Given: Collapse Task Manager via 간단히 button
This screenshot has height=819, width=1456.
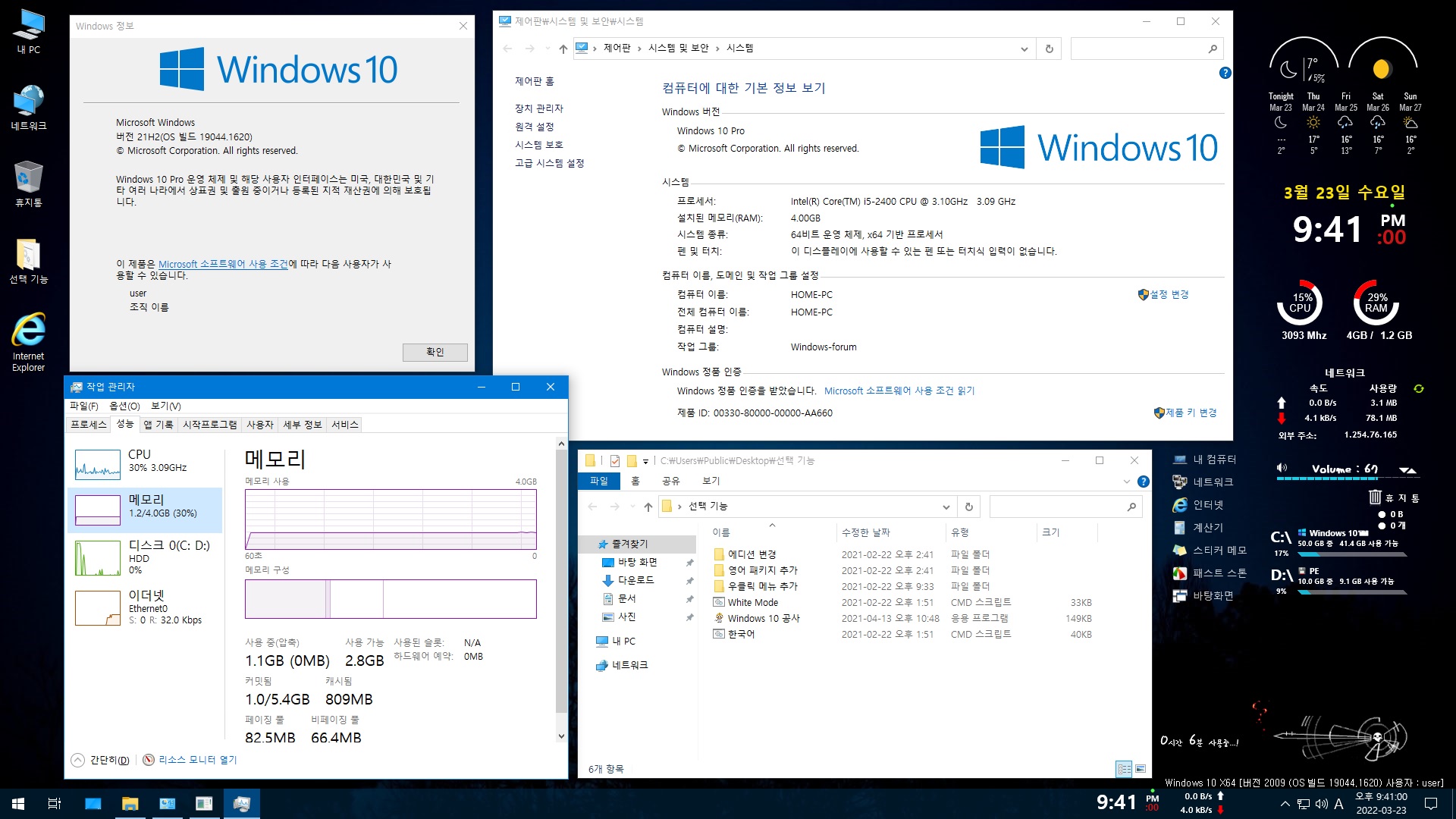Looking at the screenshot, I should pos(101,760).
